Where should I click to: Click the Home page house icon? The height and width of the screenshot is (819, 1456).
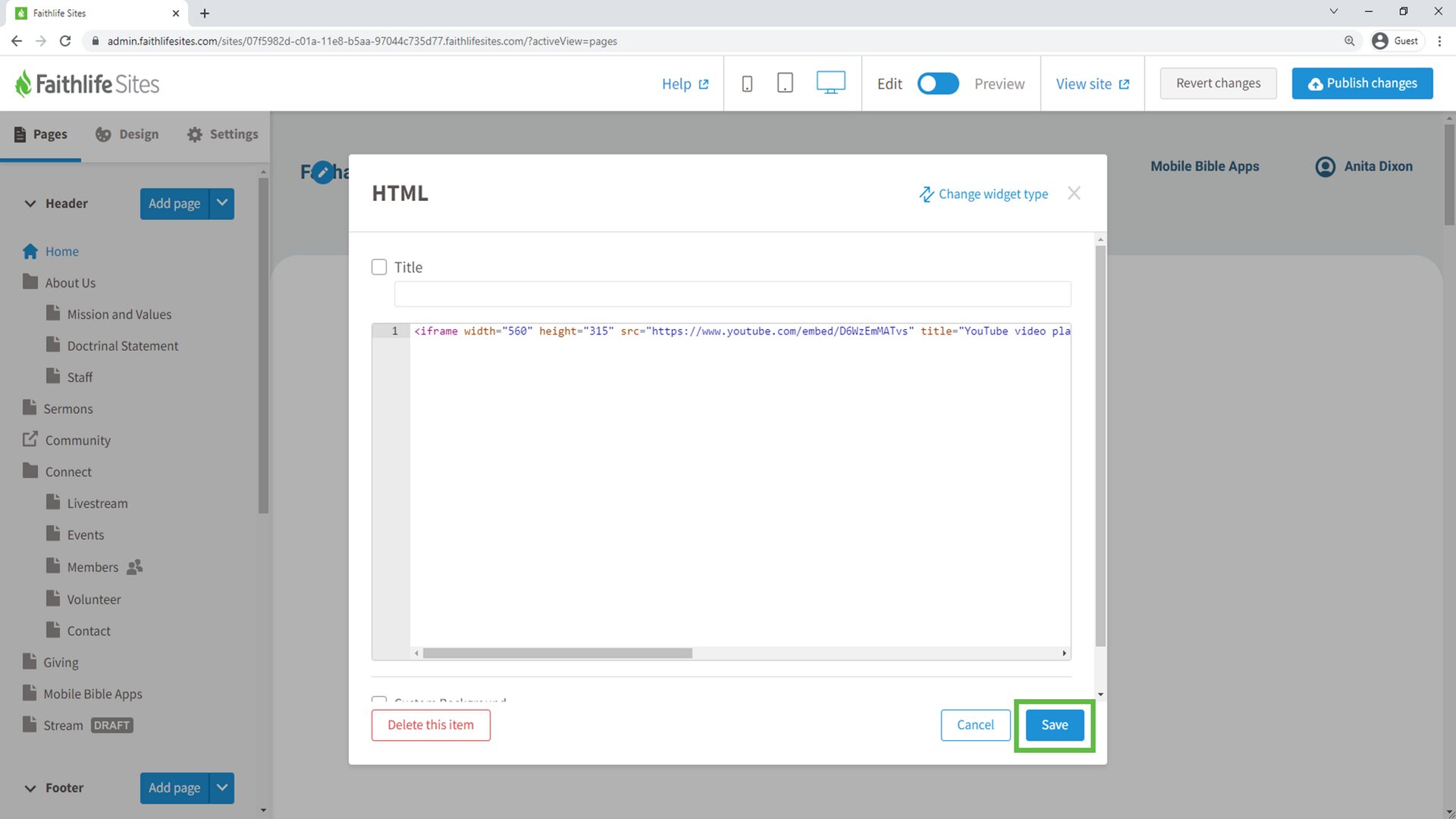coord(30,251)
